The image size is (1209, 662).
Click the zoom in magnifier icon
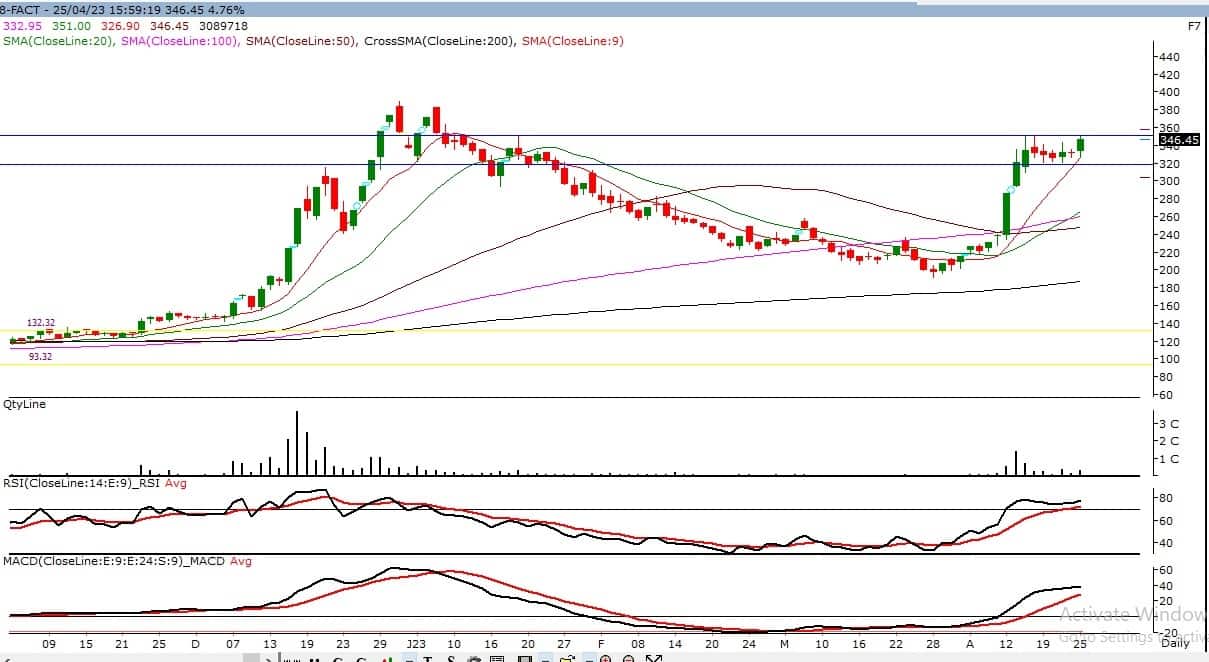(605, 659)
